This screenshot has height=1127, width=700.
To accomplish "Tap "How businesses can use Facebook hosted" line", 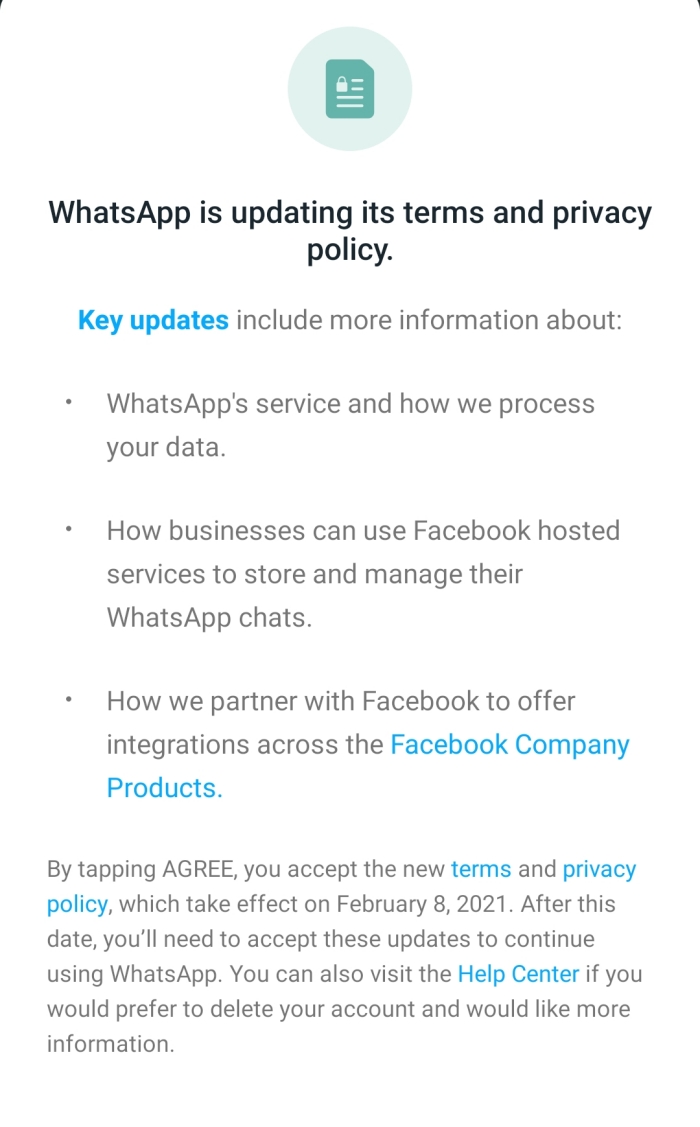I will click(x=363, y=530).
